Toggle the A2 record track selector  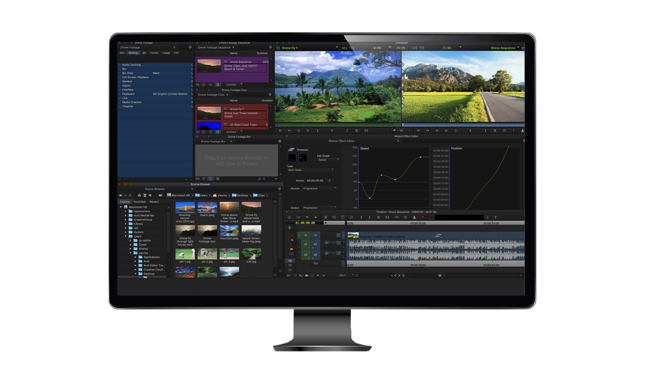(315, 255)
